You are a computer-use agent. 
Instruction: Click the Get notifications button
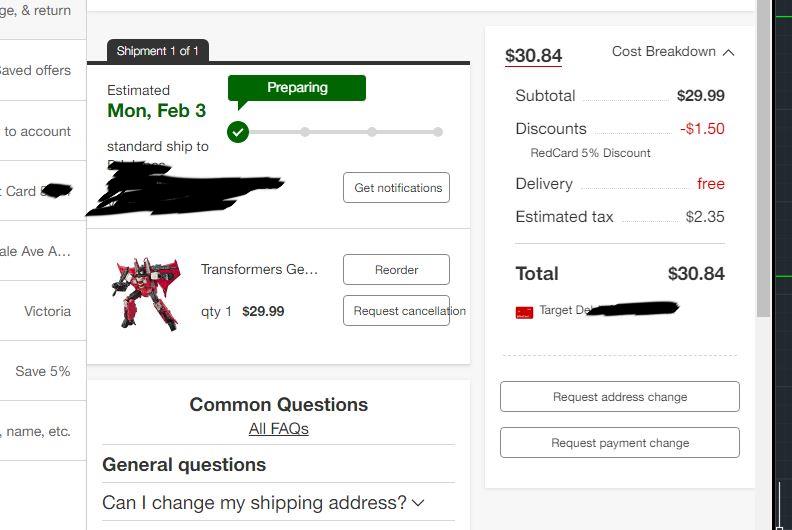pyautogui.click(x=397, y=188)
